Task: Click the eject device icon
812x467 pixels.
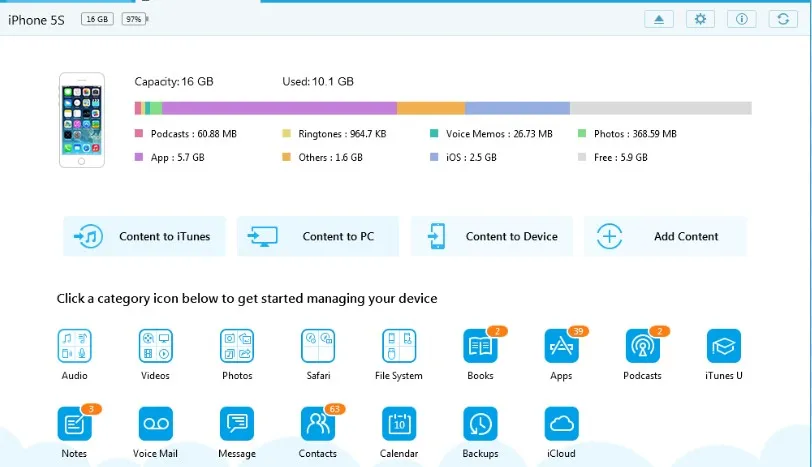Action: point(659,19)
